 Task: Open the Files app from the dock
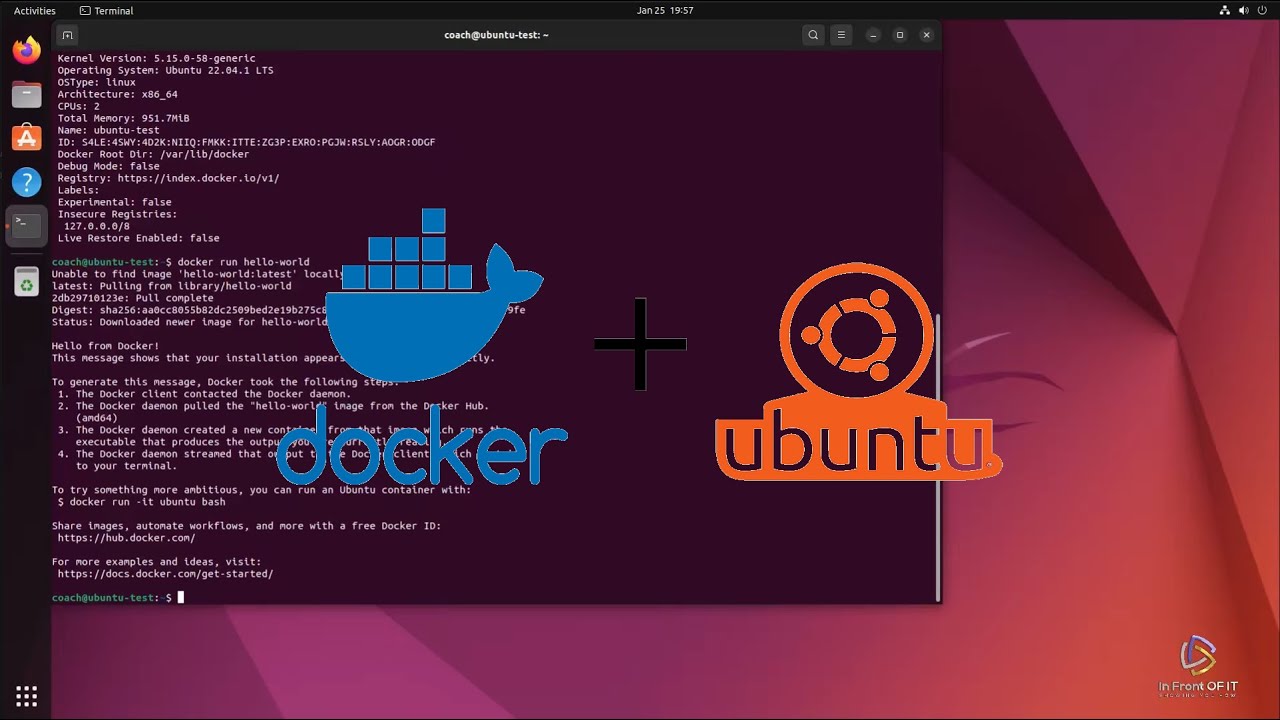coord(26,94)
